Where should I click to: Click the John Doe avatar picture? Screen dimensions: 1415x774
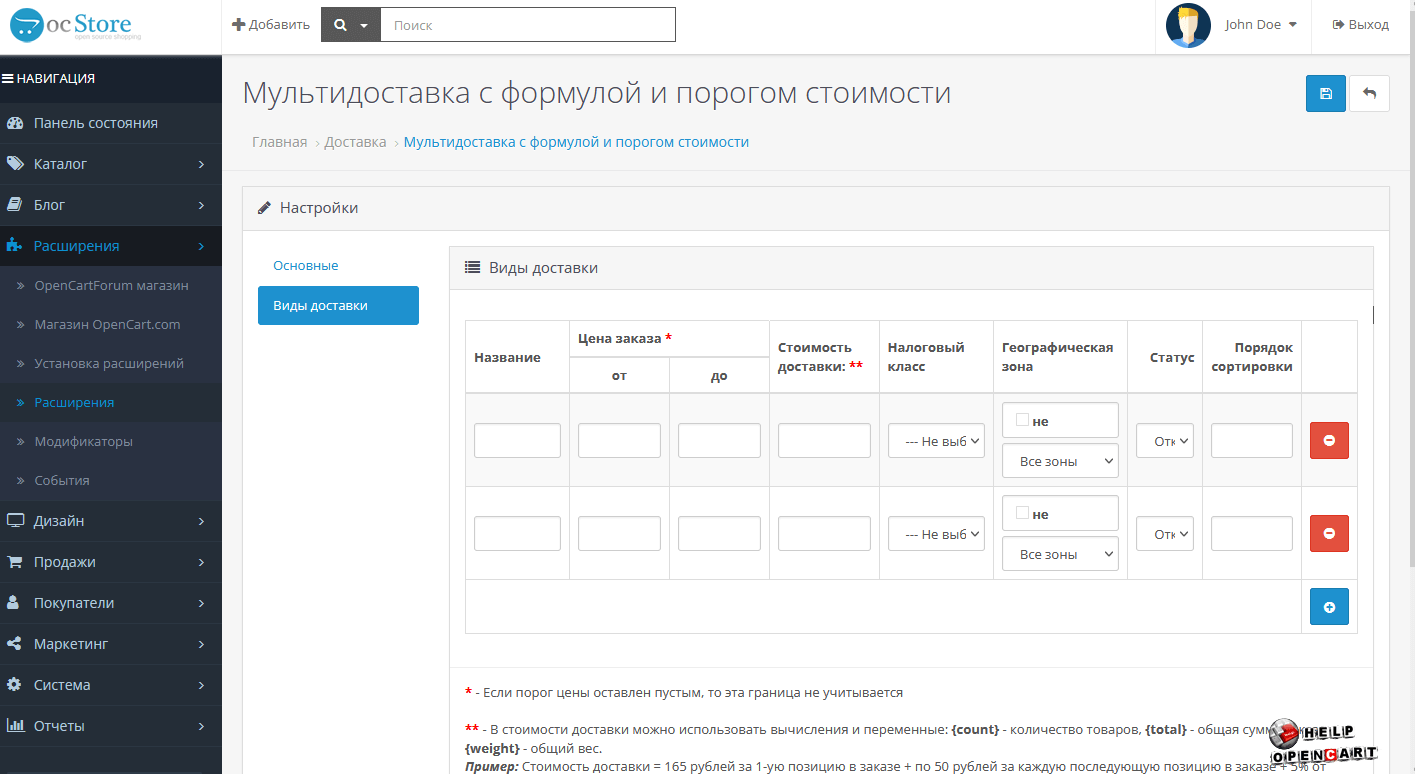click(x=1188, y=25)
